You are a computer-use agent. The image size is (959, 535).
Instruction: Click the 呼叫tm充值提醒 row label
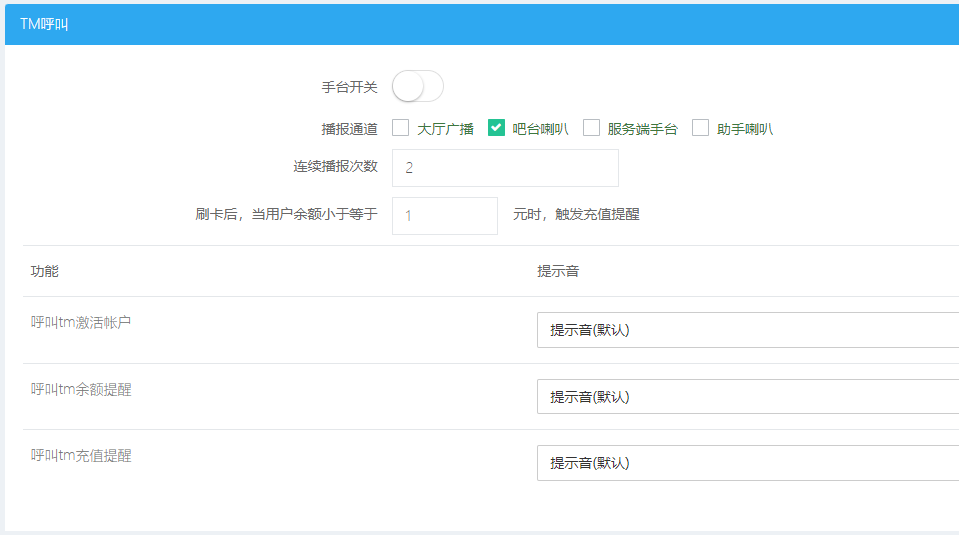[81, 456]
